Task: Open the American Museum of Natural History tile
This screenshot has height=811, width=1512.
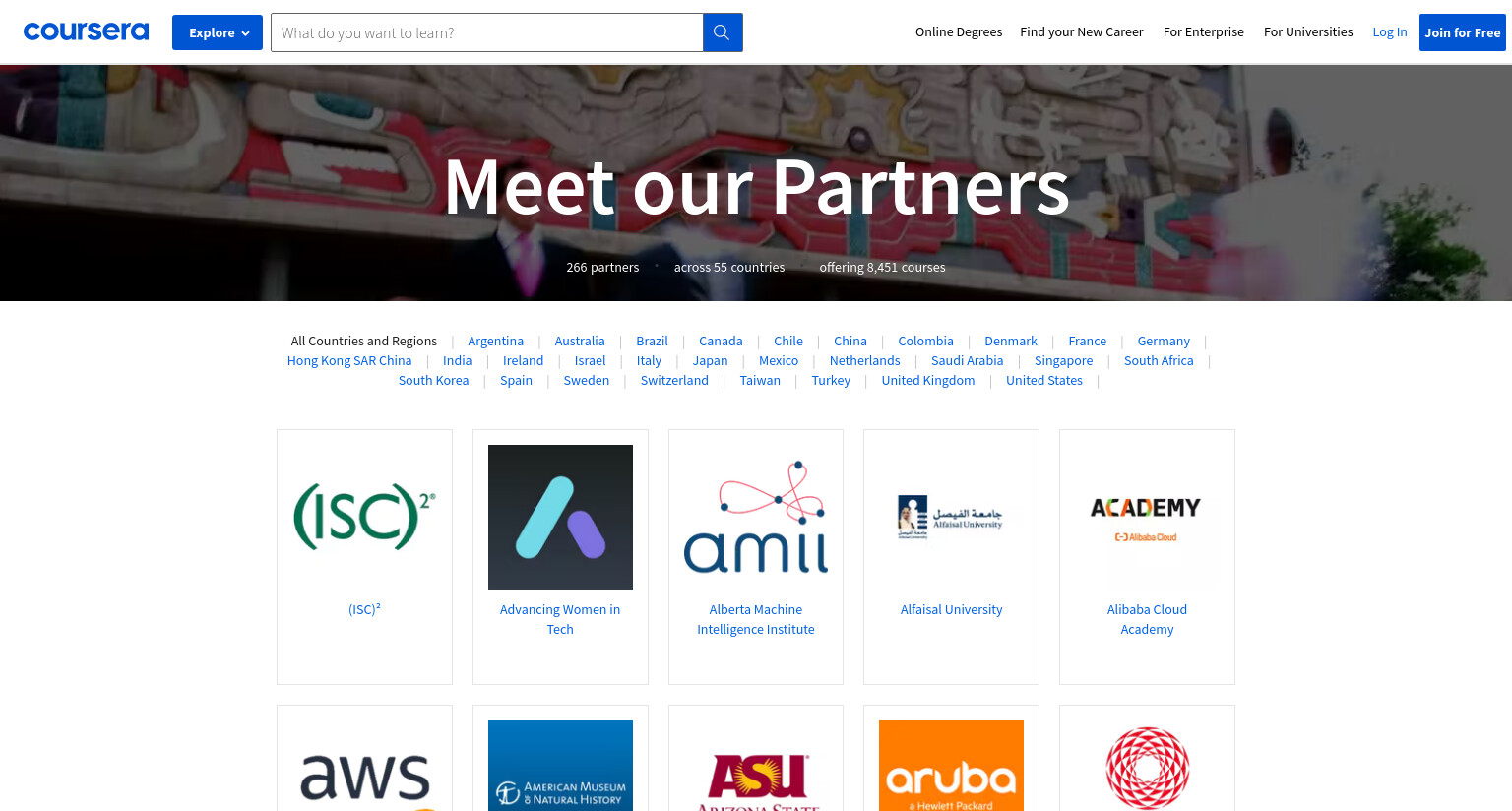Action: pyautogui.click(x=560, y=766)
